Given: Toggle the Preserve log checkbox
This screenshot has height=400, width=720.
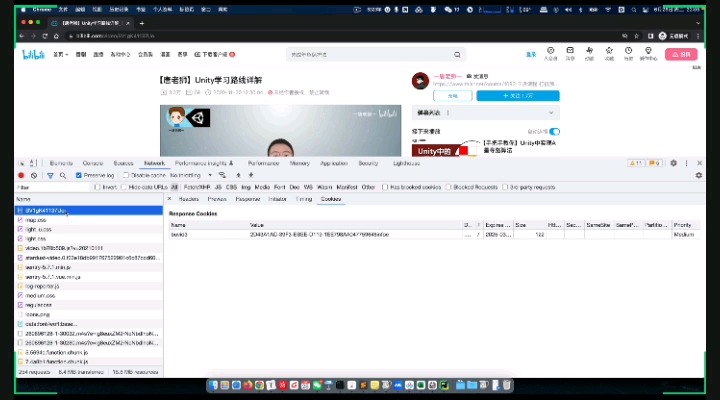Looking at the screenshot, I should tap(79, 175).
